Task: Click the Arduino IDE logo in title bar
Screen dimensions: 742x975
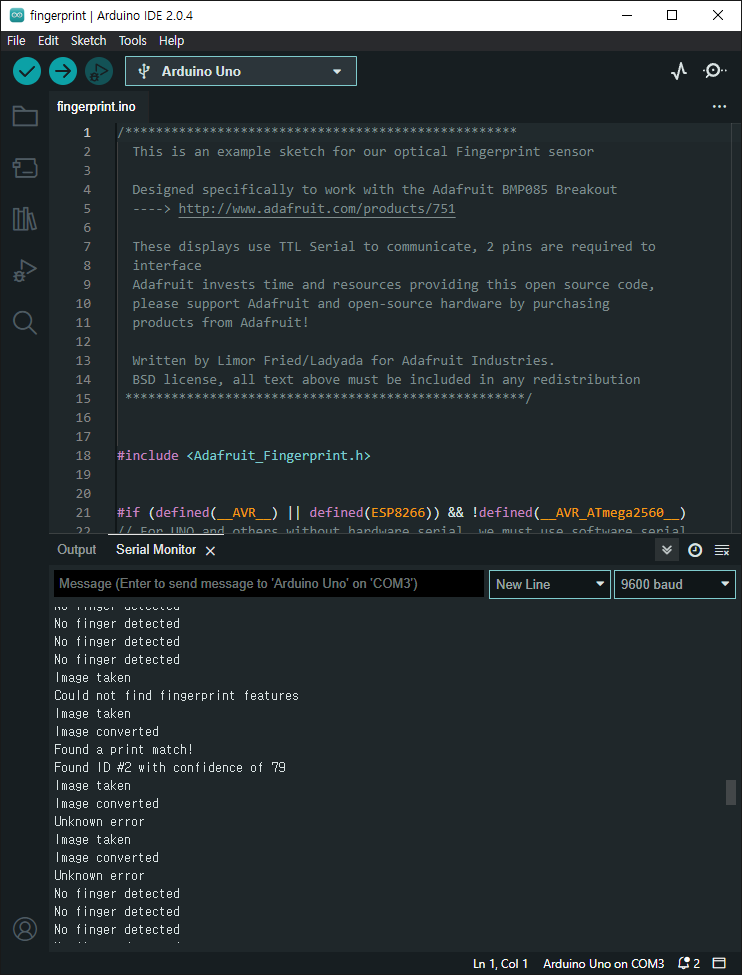Action: coord(17,16)
